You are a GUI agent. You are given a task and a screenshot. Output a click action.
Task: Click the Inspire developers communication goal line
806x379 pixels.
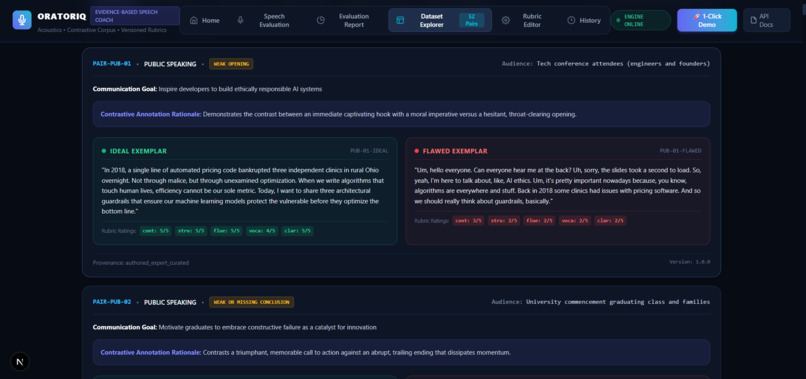point(207,89)
